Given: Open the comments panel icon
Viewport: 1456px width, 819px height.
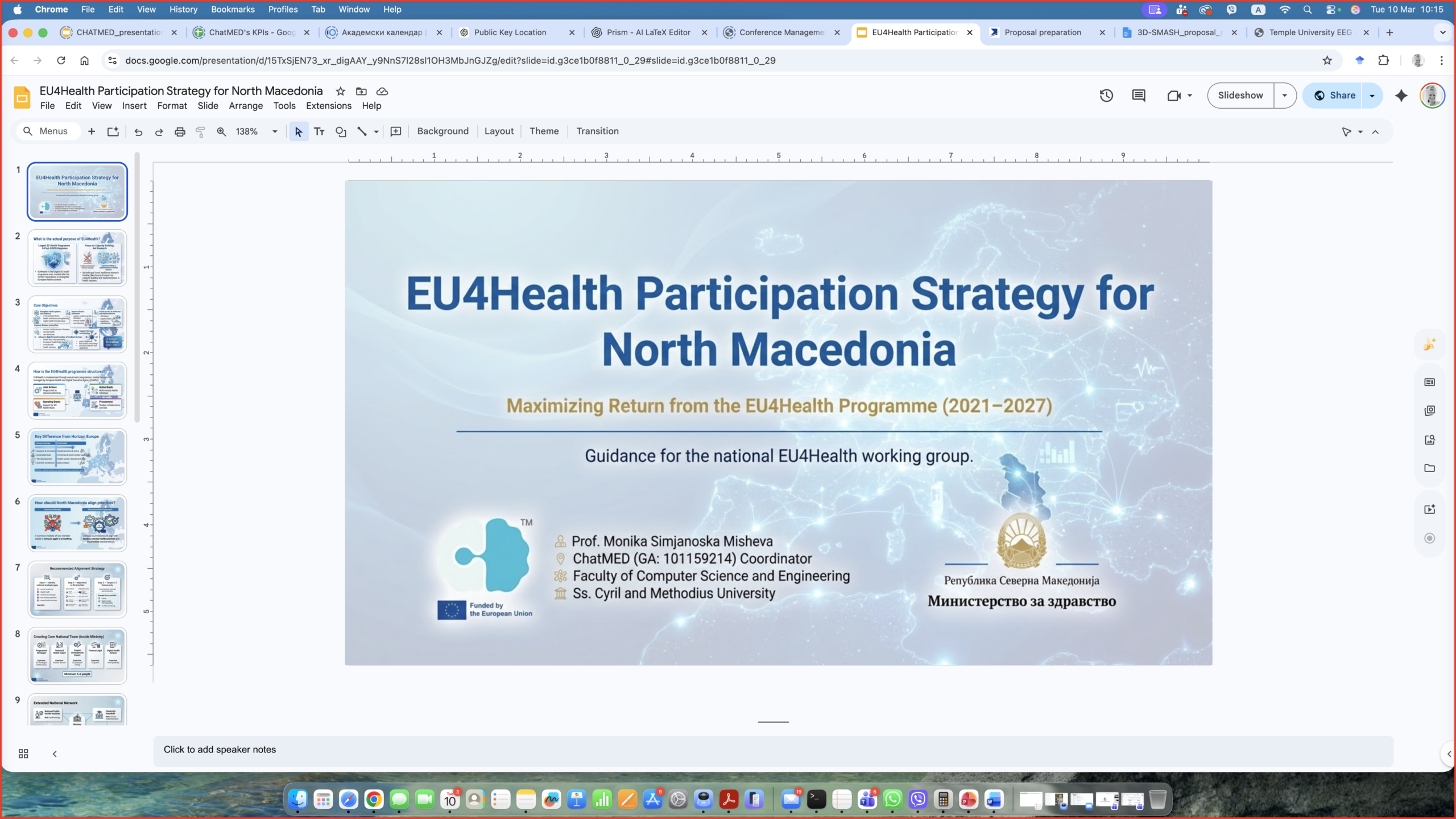Looking at the screenshot, I should (x=1139, y=96).
